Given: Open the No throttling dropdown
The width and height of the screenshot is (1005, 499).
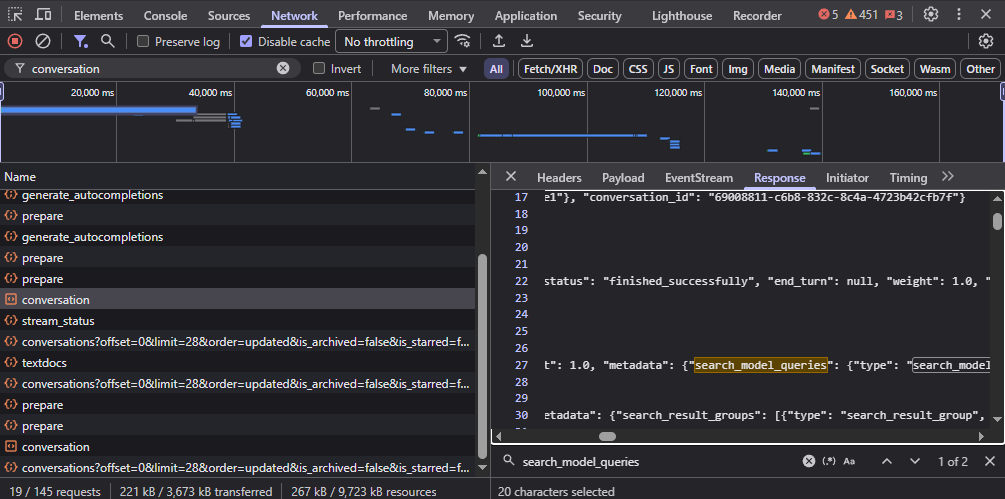Looking at the screenshot, I should 392,42.
